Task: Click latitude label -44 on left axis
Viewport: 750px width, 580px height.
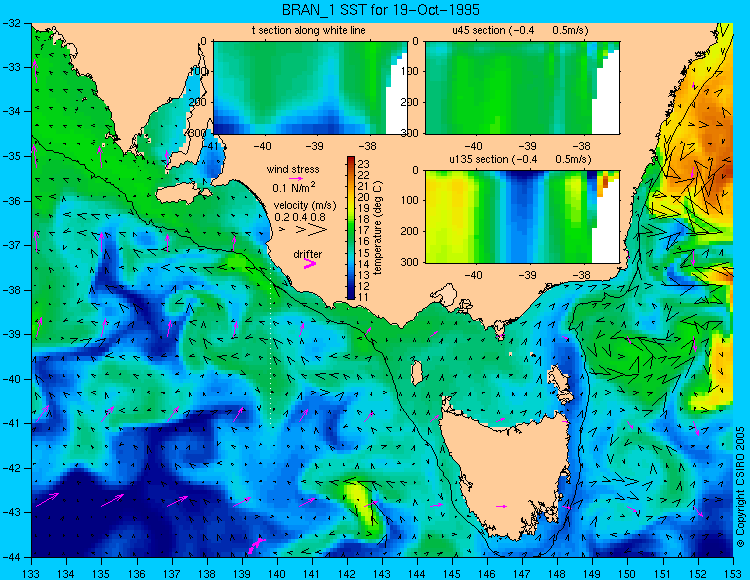Action: click(x=12, y=557)
